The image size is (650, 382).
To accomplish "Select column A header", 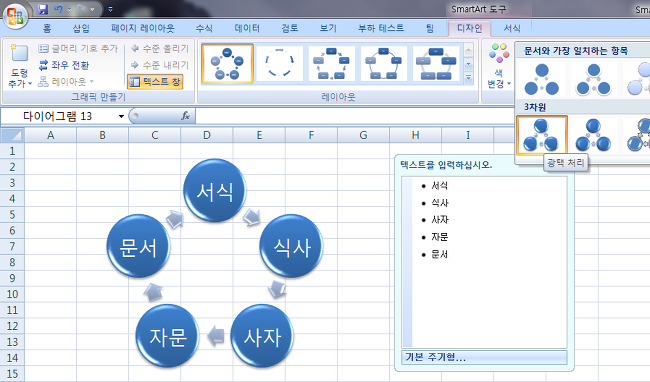I will click(x=51, y=135).
